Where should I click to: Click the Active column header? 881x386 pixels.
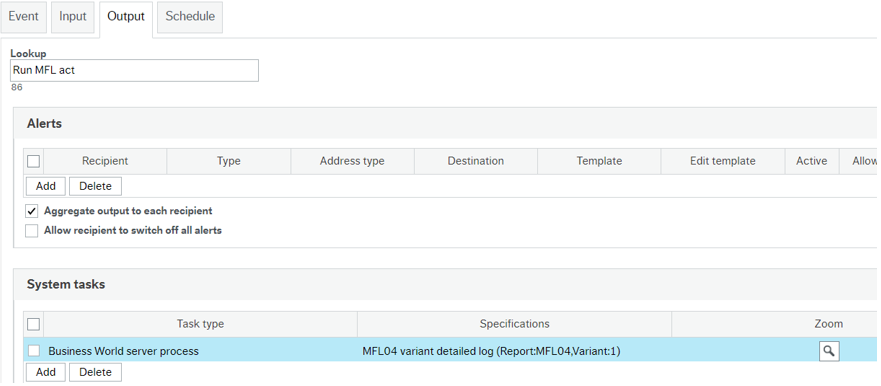(x=812, y=161)
